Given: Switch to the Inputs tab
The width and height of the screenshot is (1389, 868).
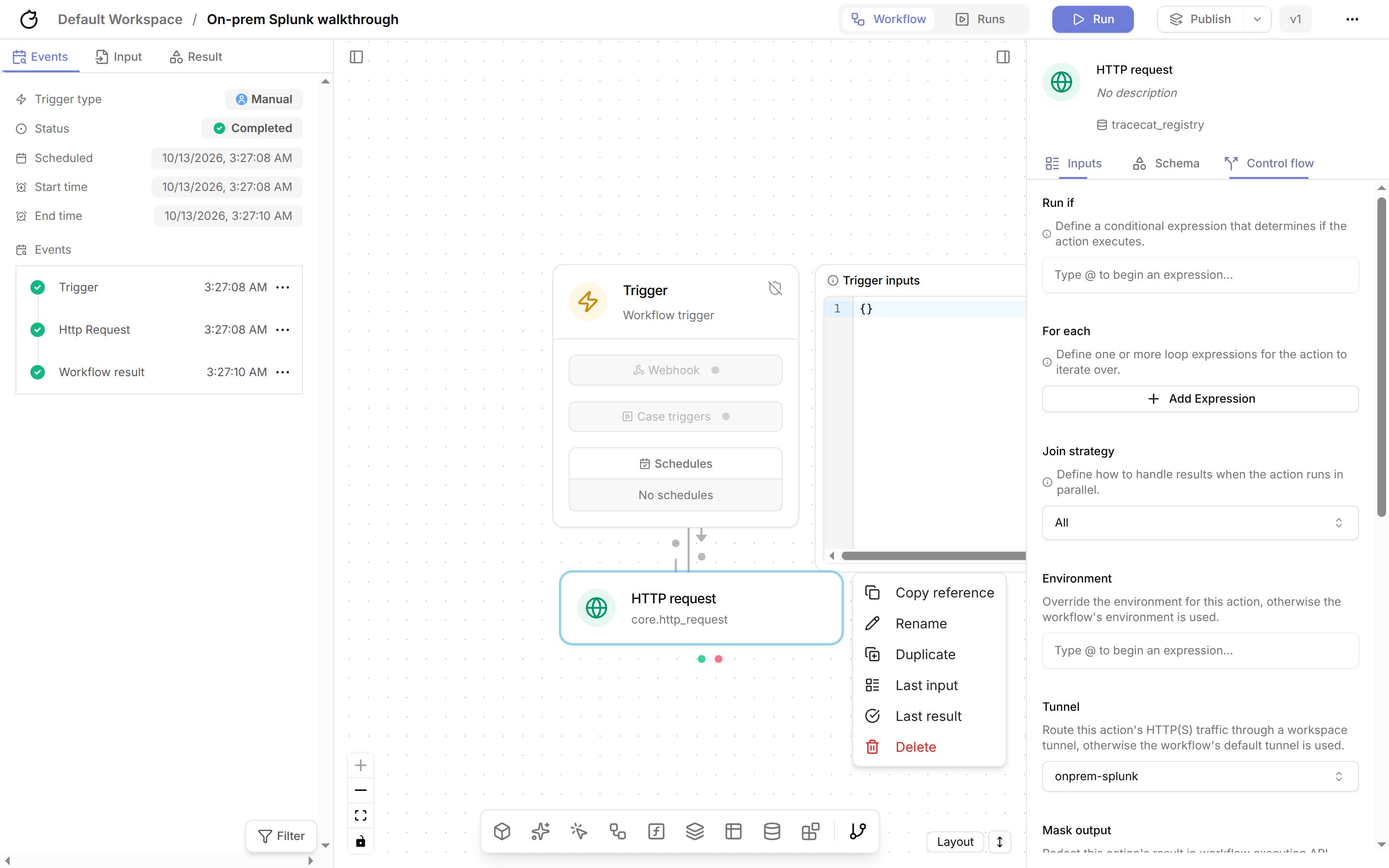Looking at the screenshot, I should (1073, 163).
